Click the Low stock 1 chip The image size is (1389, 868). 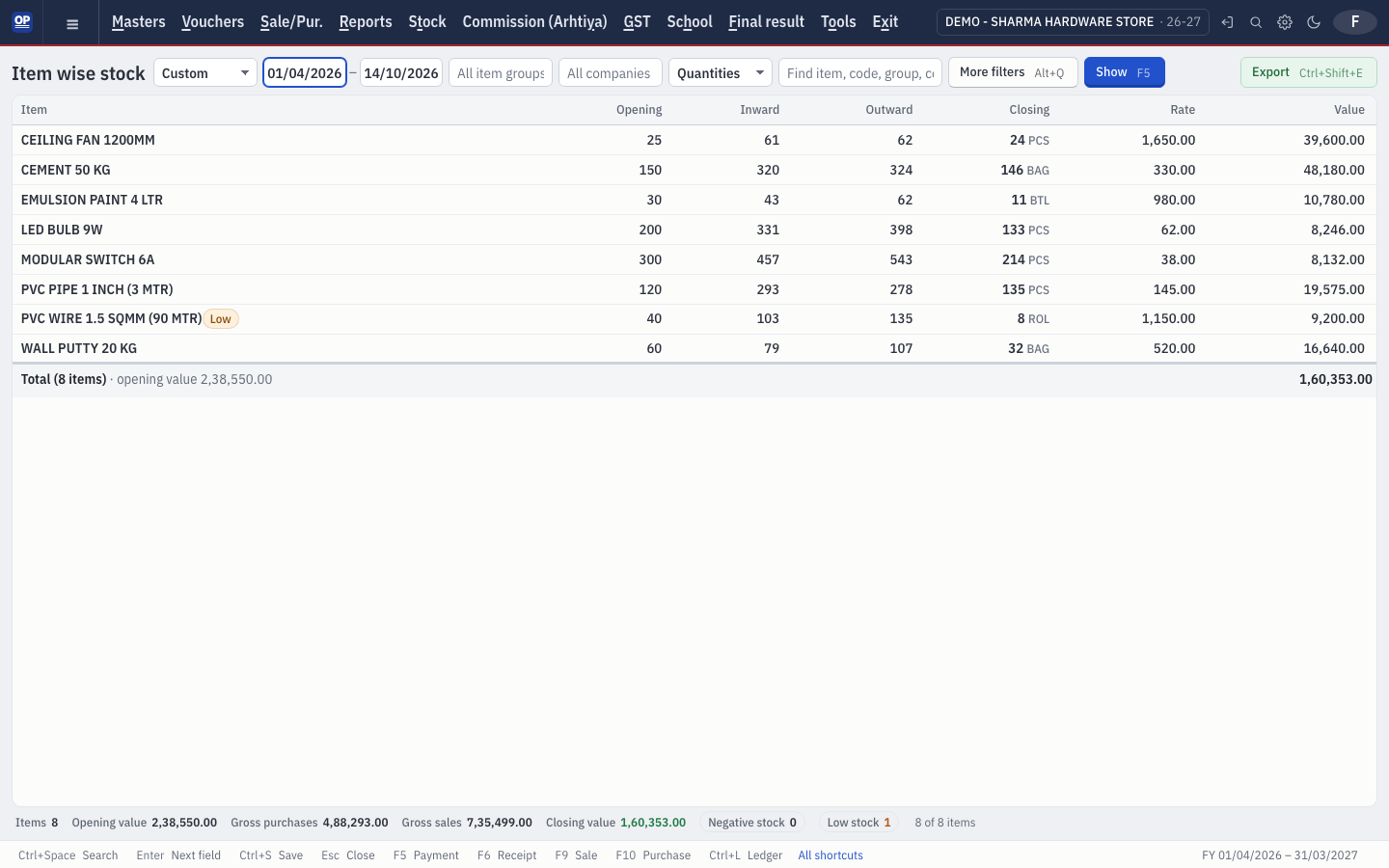click(858, 823)
